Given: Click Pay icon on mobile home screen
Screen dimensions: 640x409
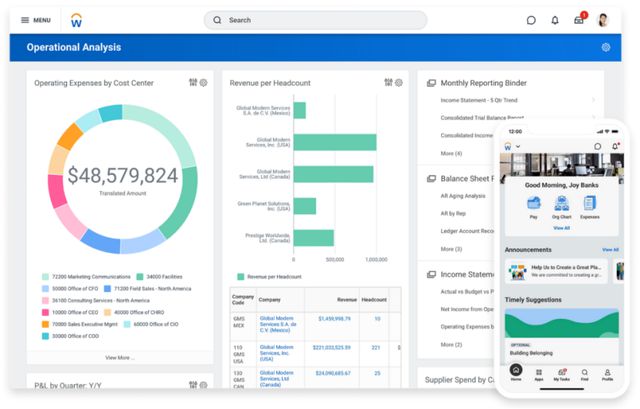Looking at the screenshot, I should pyautogui.click(x=534, y=203).
